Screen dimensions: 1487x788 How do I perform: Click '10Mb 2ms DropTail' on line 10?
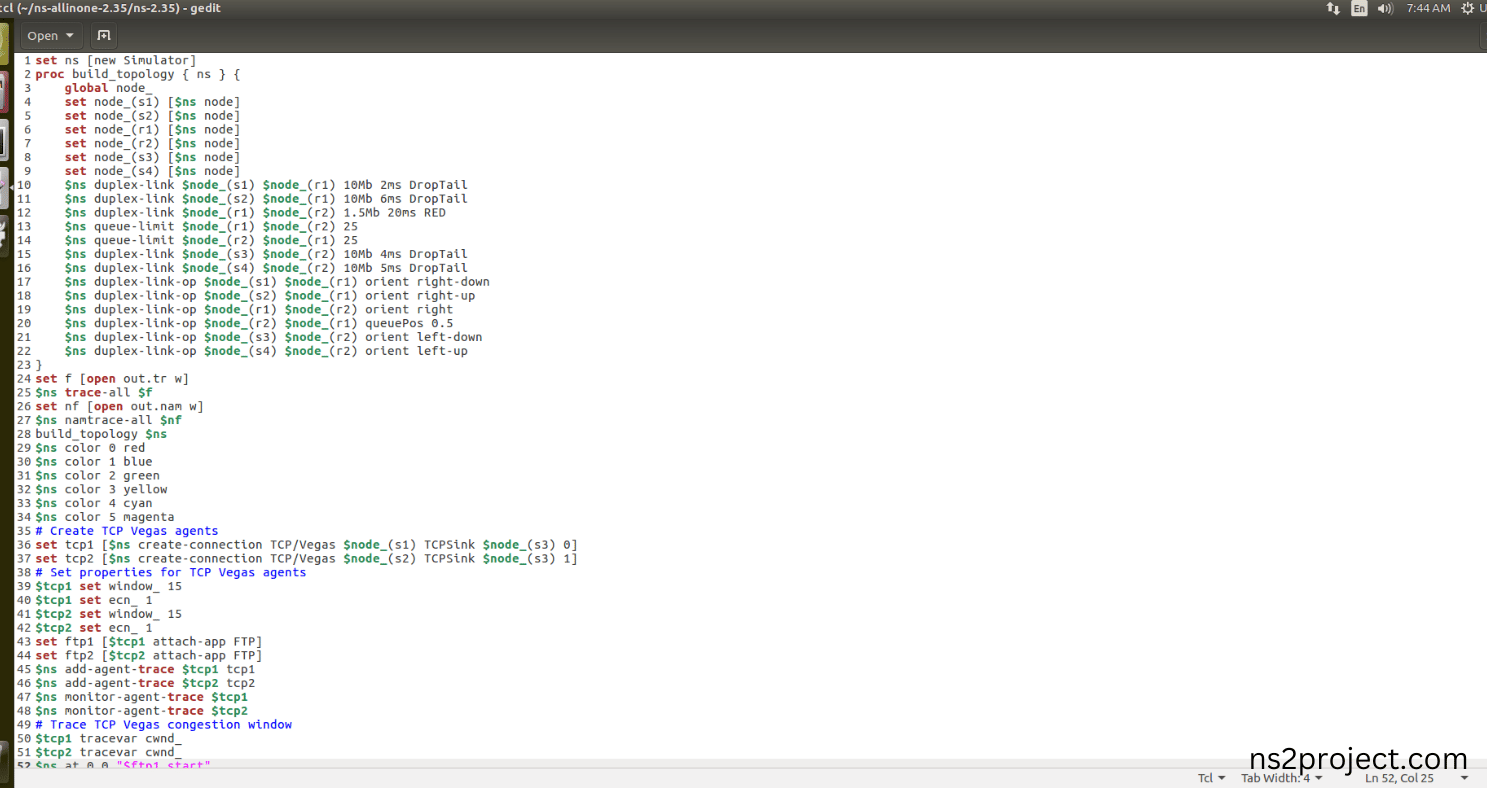click(x=405, y=185)
